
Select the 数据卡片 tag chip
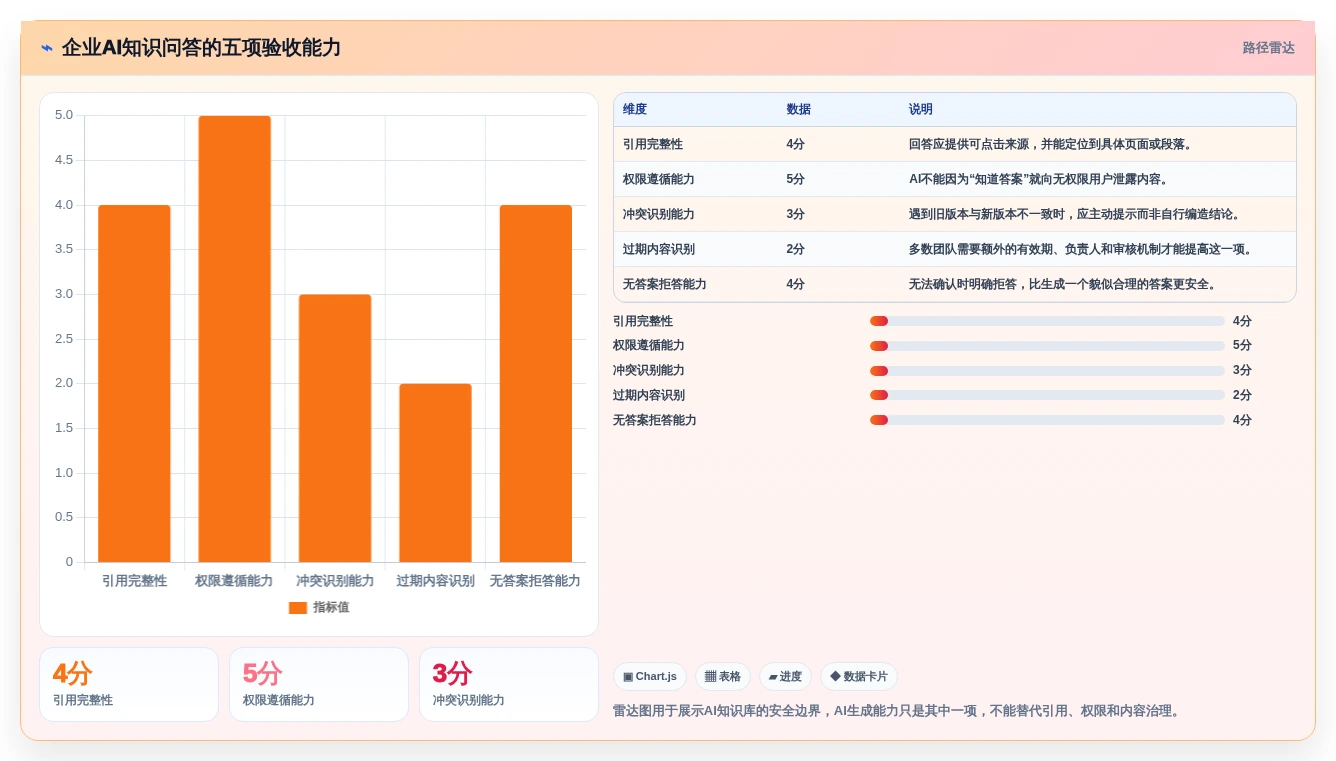point(859,677)
